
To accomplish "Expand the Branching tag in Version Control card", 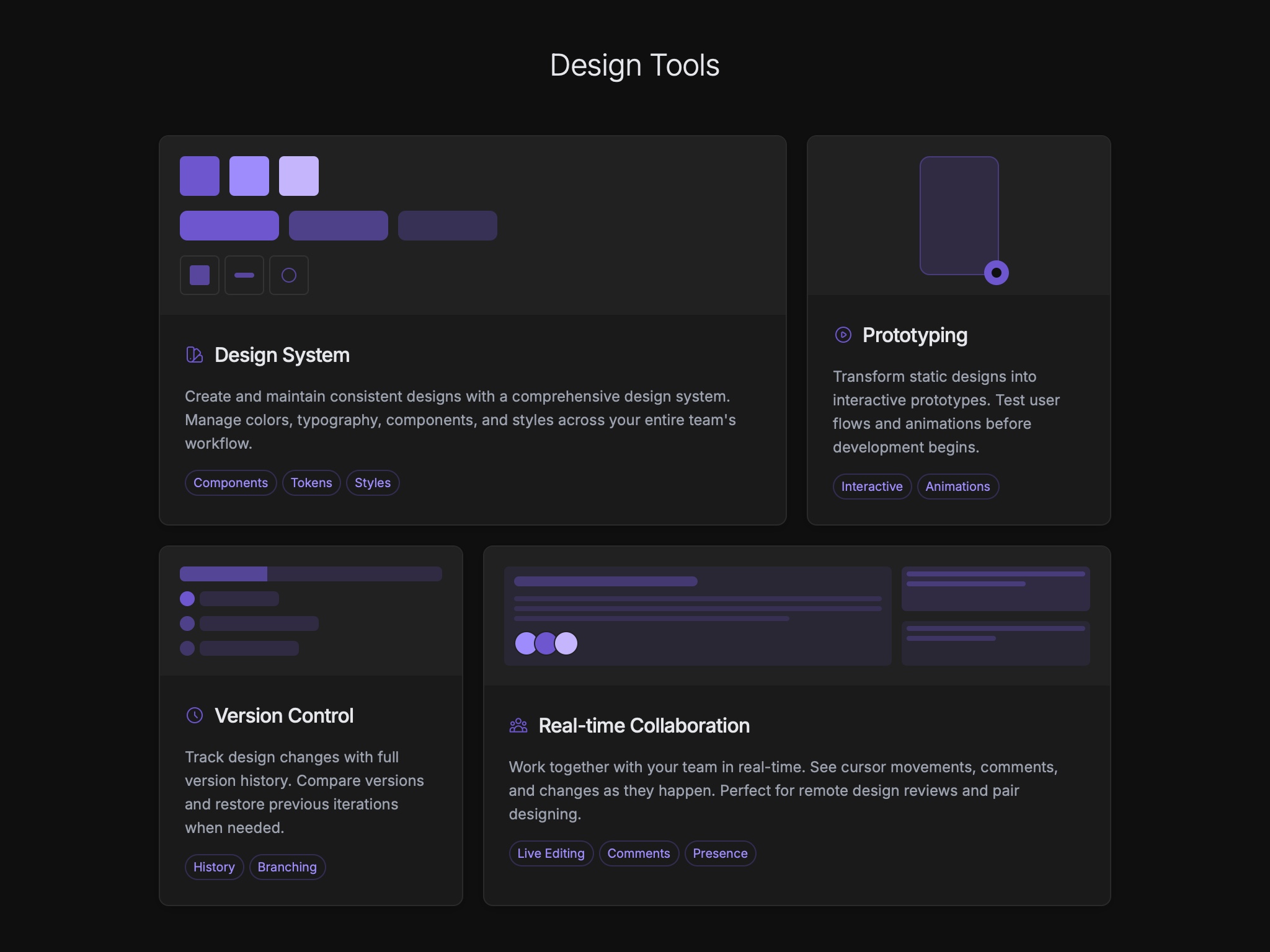I will point(287,866).
